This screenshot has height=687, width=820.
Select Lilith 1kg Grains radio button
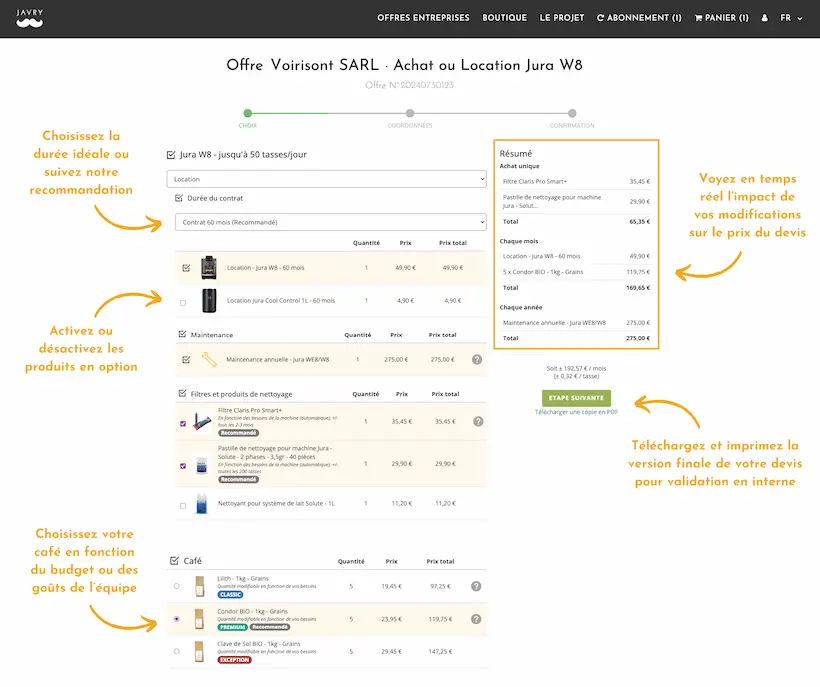click(177, 586)
